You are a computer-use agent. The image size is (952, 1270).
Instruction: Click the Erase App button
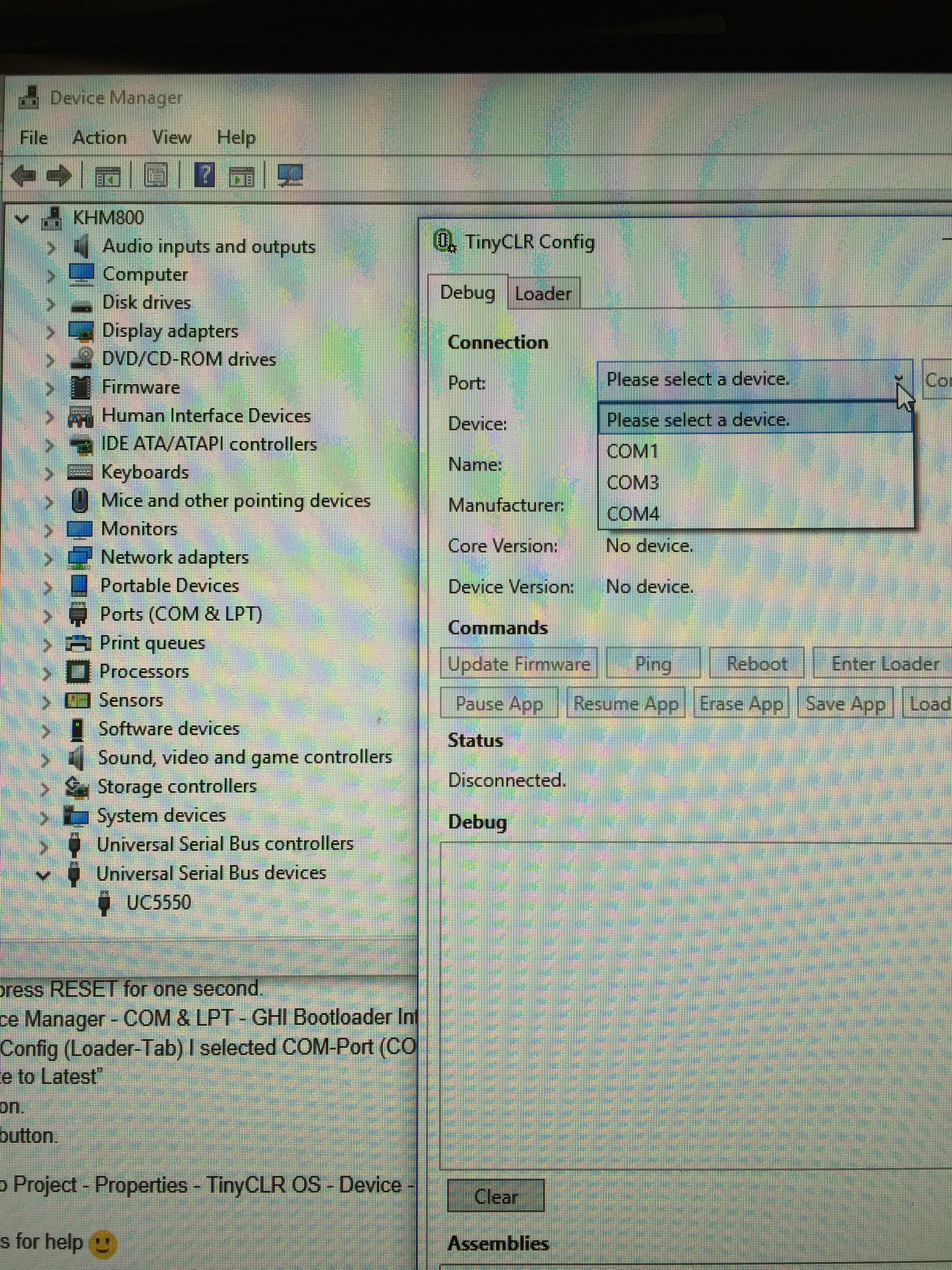click(741, 703)
